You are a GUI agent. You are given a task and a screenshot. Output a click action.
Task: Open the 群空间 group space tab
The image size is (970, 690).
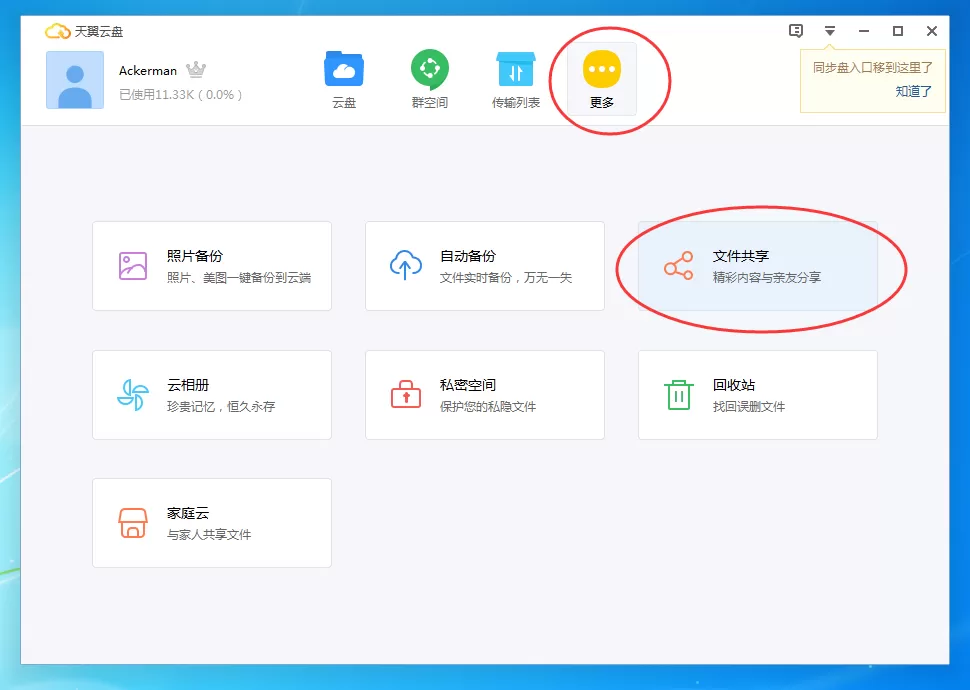point(430,80)
